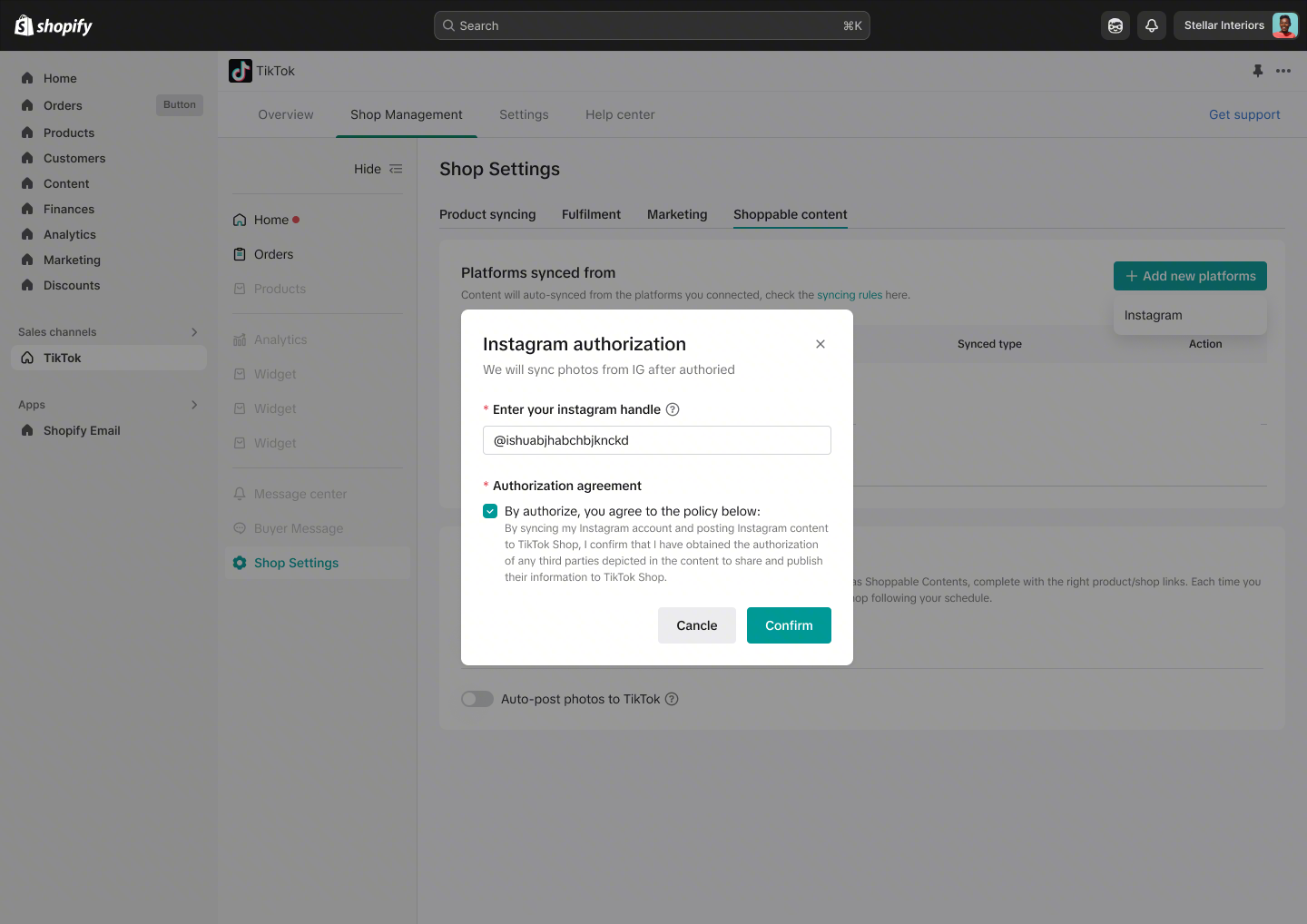Open Analytics in the main Shopify sidebar
1307x924 pixels.
(x=70, y=234)
